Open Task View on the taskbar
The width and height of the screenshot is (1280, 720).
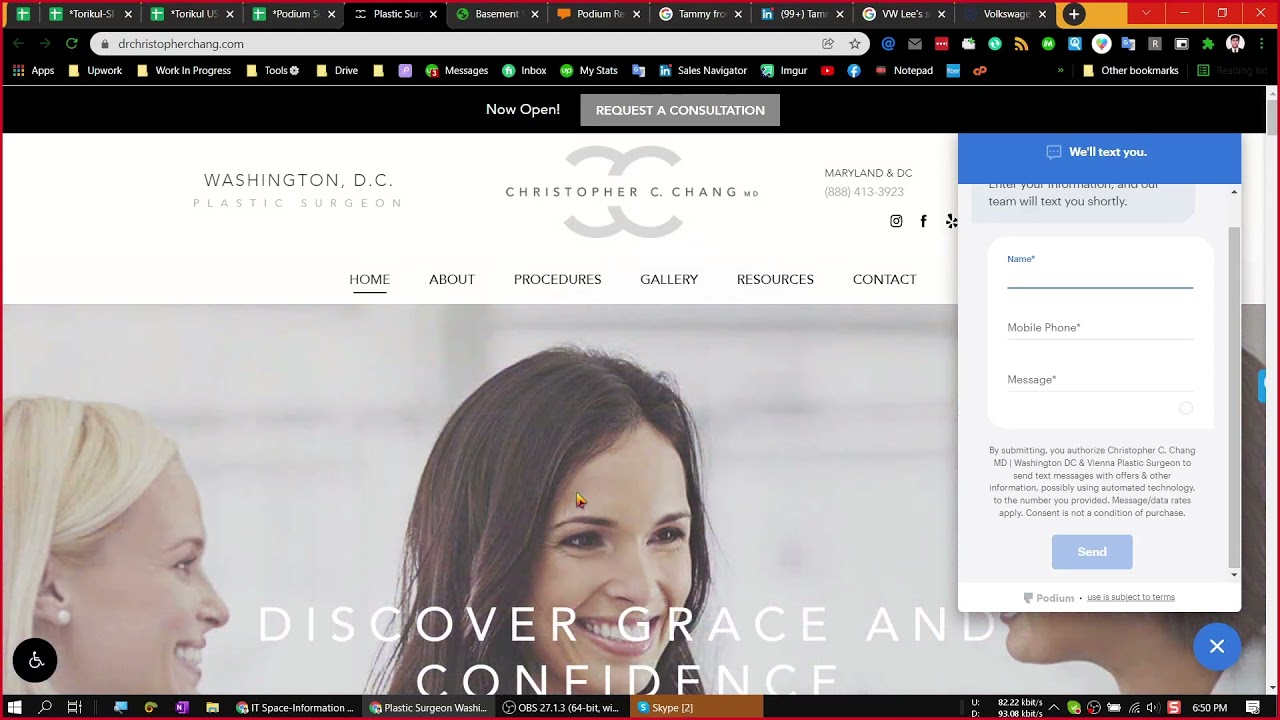[75, 707]
